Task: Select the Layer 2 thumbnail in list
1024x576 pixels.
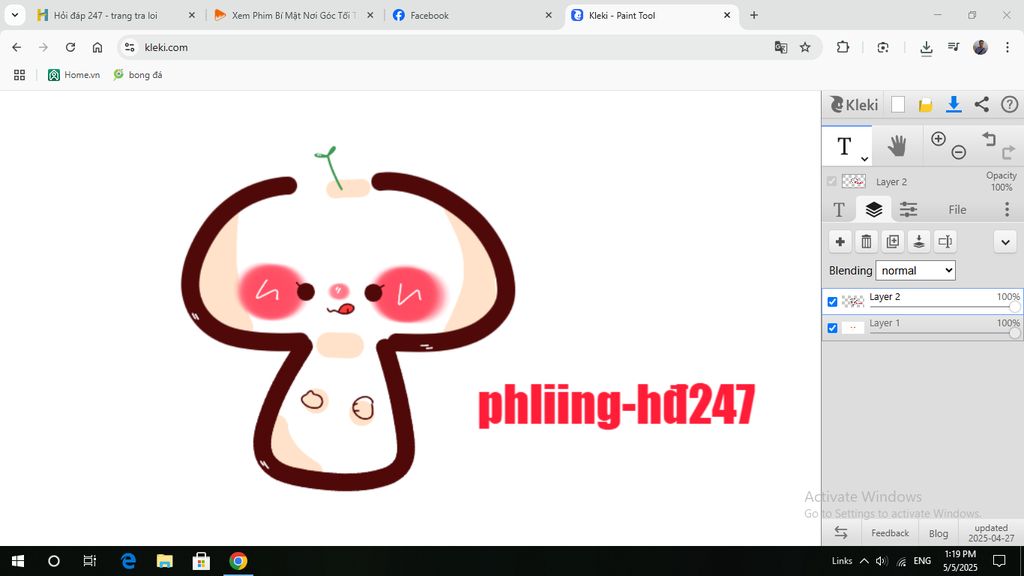Action: [853, 302]
